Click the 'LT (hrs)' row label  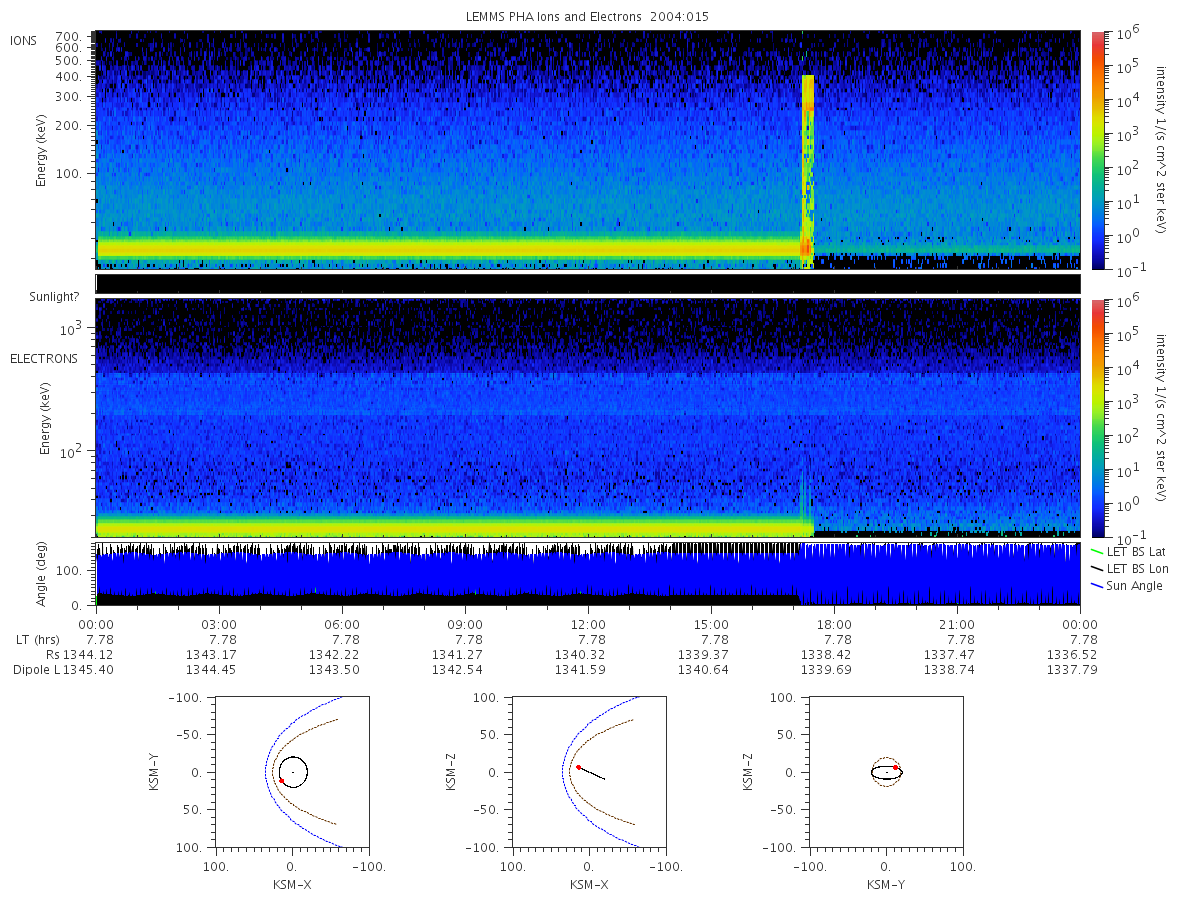click(x=36, y=639)
